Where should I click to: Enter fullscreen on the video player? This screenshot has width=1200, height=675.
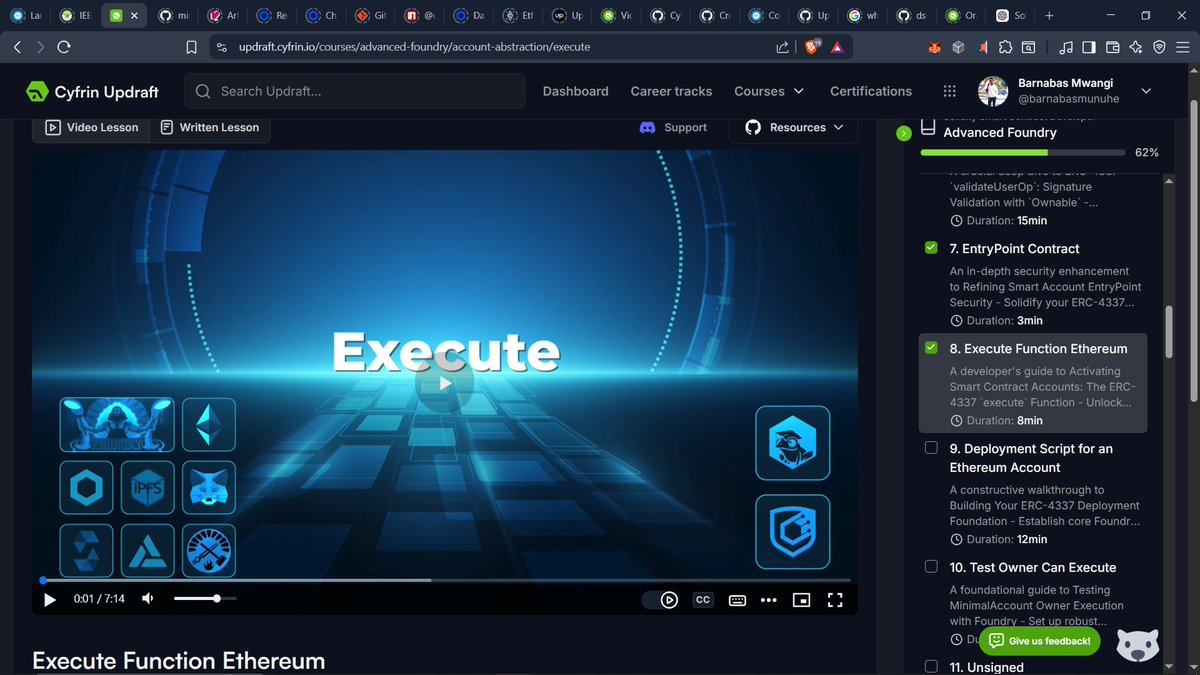point(835,600)
